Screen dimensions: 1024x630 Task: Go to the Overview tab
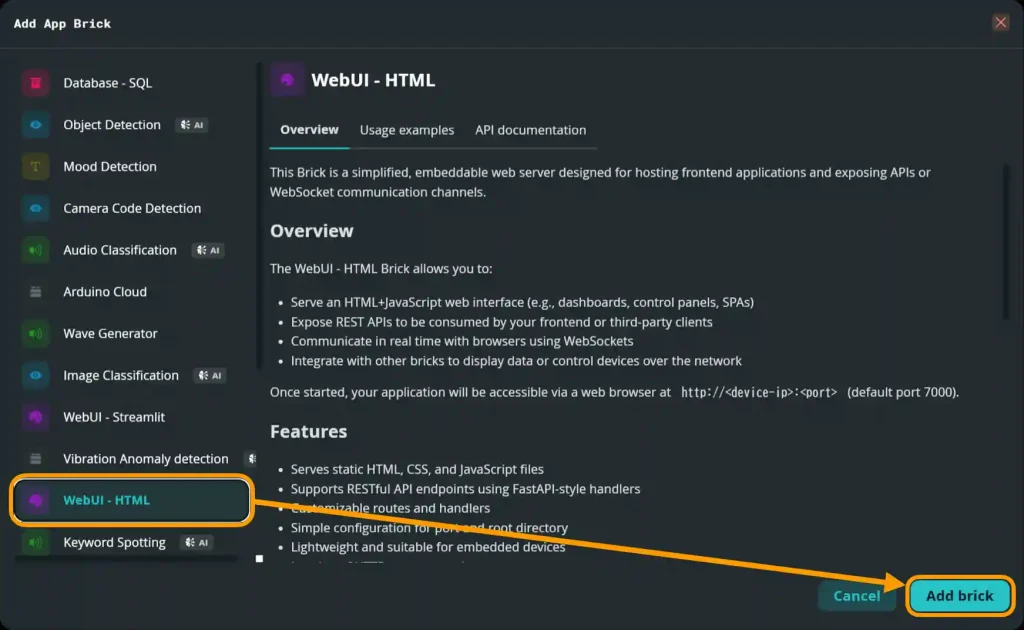coord(309,130)
